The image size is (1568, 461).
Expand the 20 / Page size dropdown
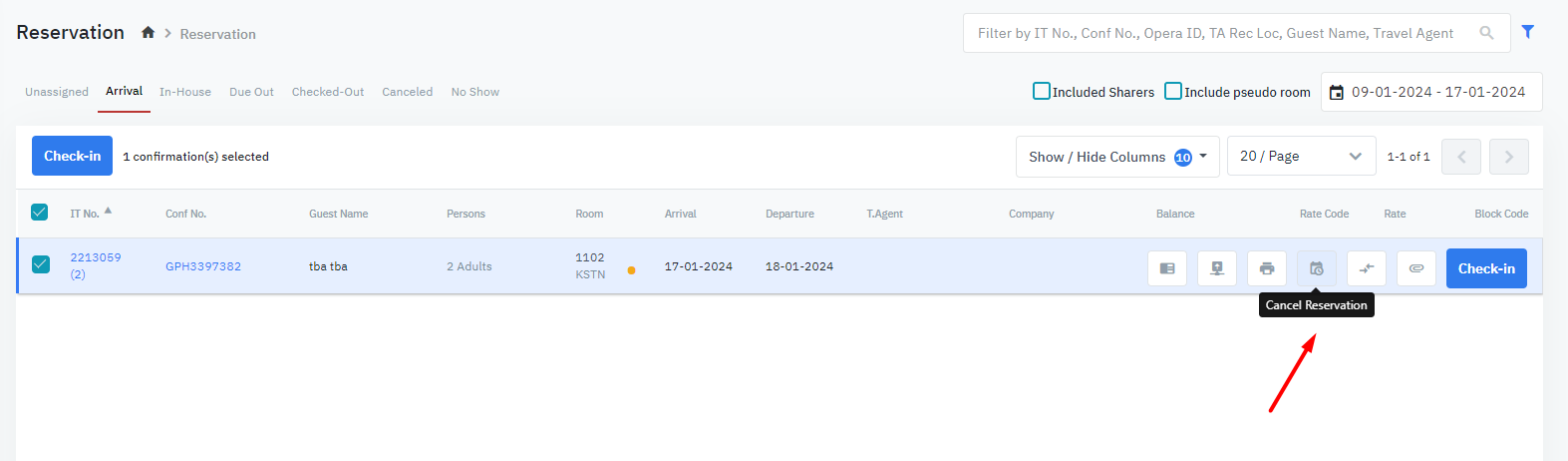1300,157
